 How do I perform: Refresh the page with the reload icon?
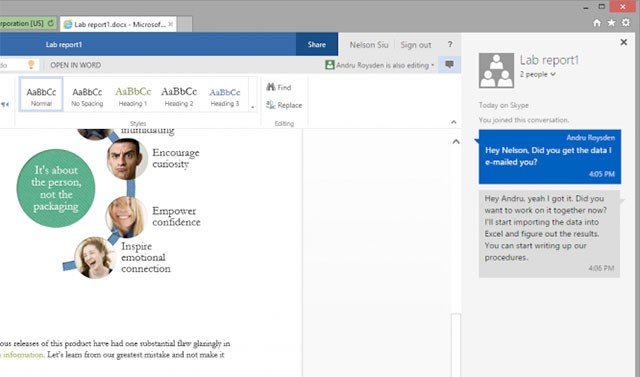(x=51, y=23)
